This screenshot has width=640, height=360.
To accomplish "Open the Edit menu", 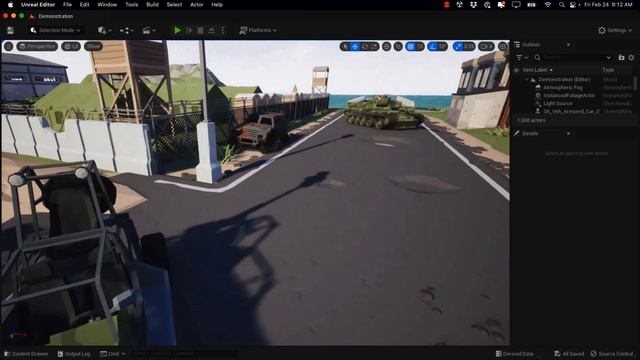I will (x=84, y=4).
